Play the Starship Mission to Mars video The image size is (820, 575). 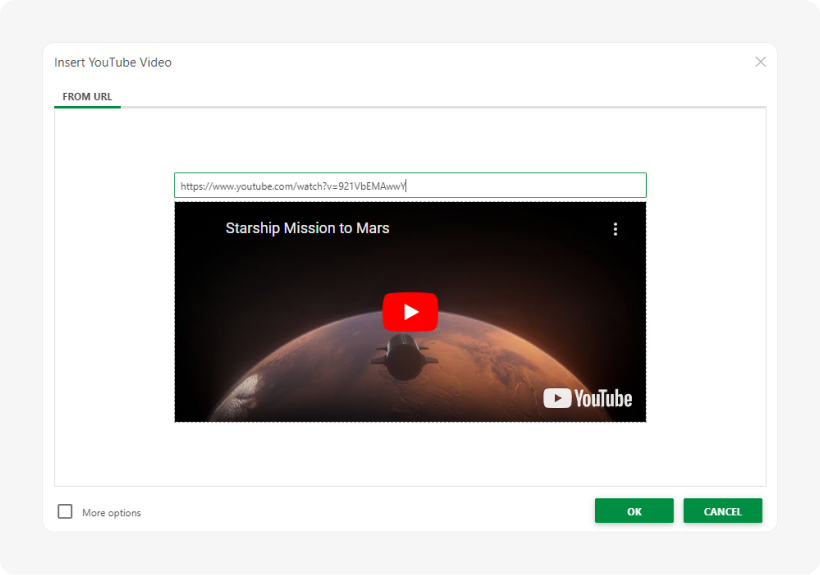pos(410,312)
